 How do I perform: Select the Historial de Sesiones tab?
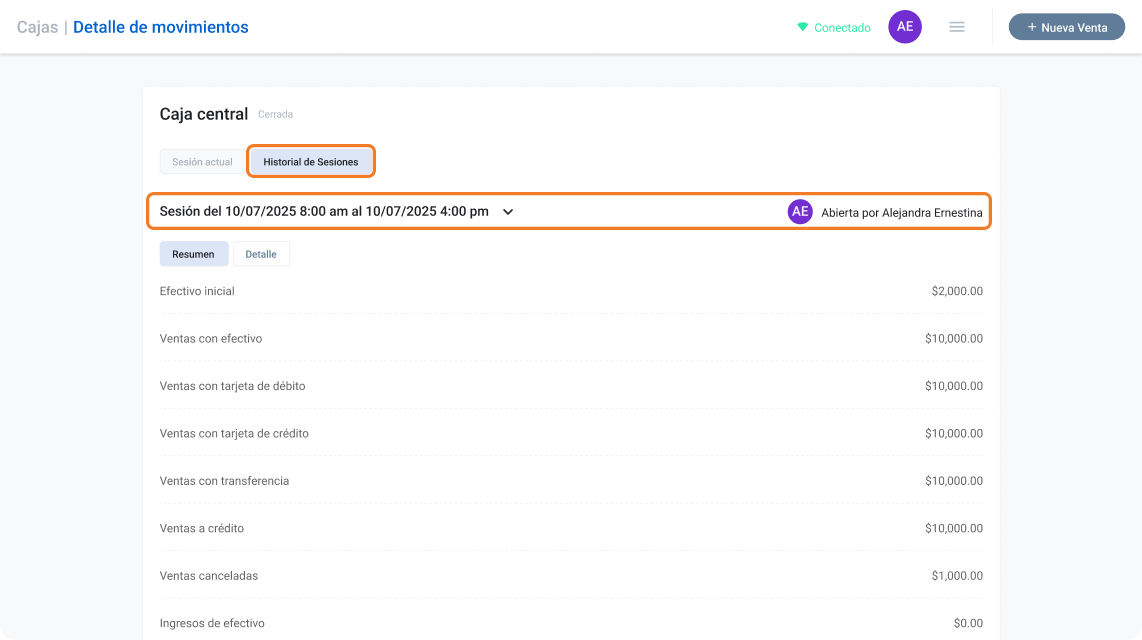[x=311, y=162]
